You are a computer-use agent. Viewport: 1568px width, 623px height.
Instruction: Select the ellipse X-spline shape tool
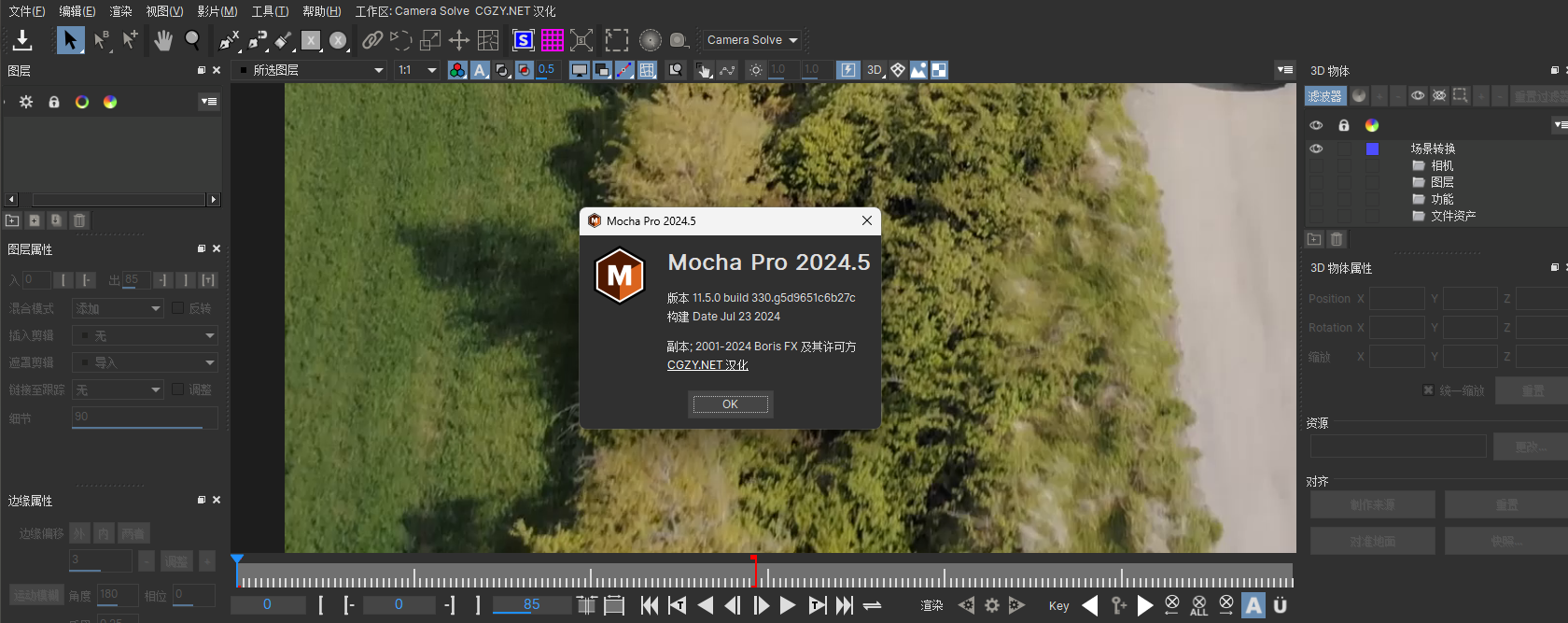coord(338,40)
